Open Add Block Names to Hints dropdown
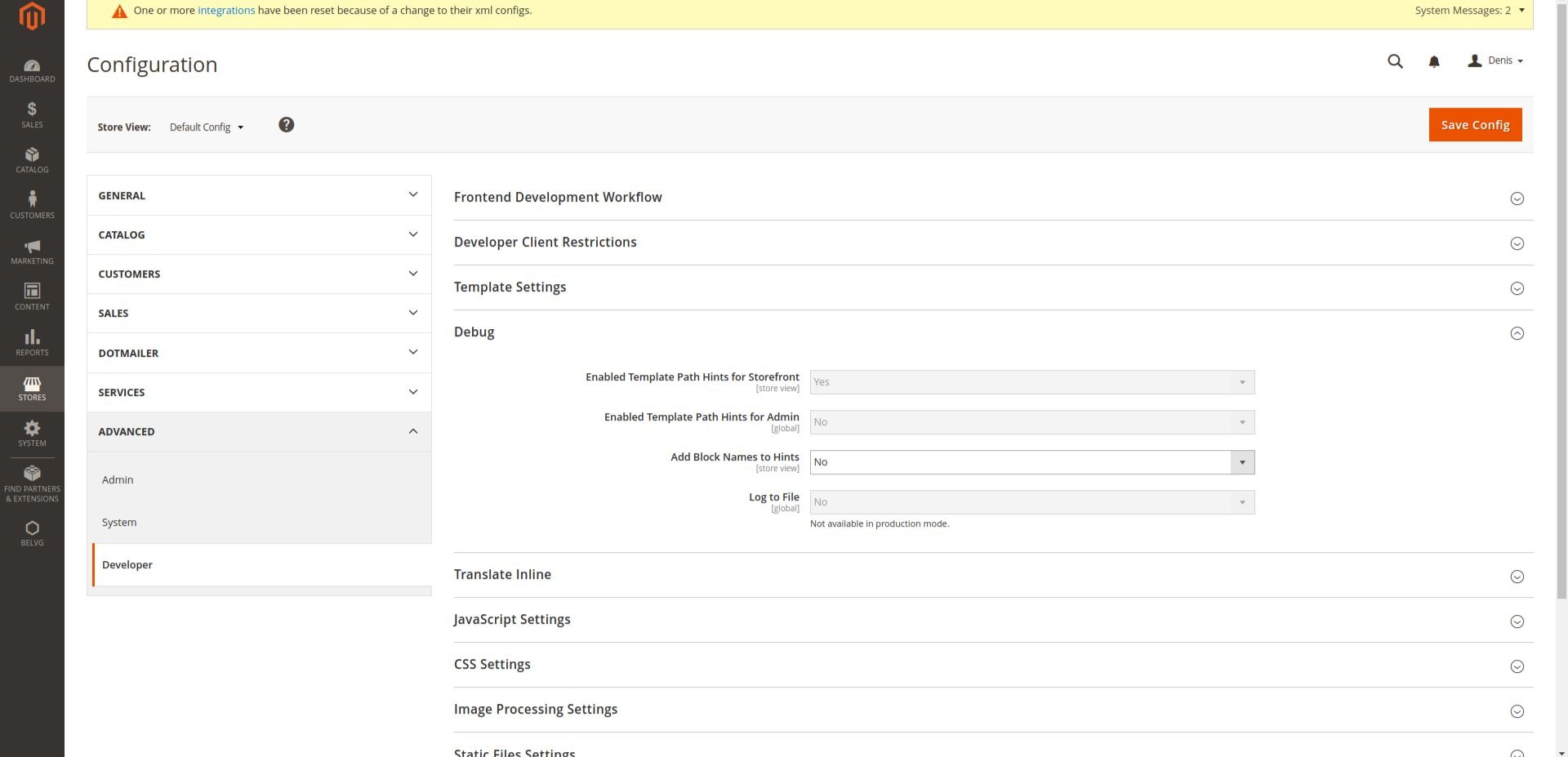The height and width of the screenshot is (757, 1568). pos(1031,462)
